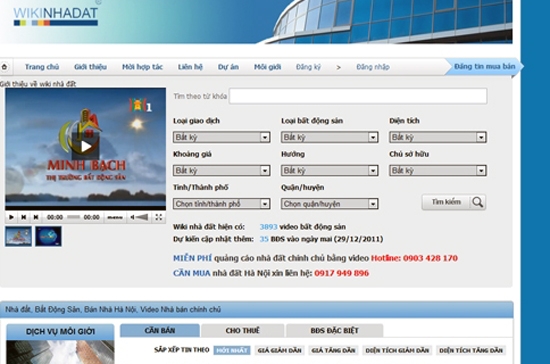550x364 pixels.
Task: Switch to CHO THUÊ tab
Action: [242, 330]
